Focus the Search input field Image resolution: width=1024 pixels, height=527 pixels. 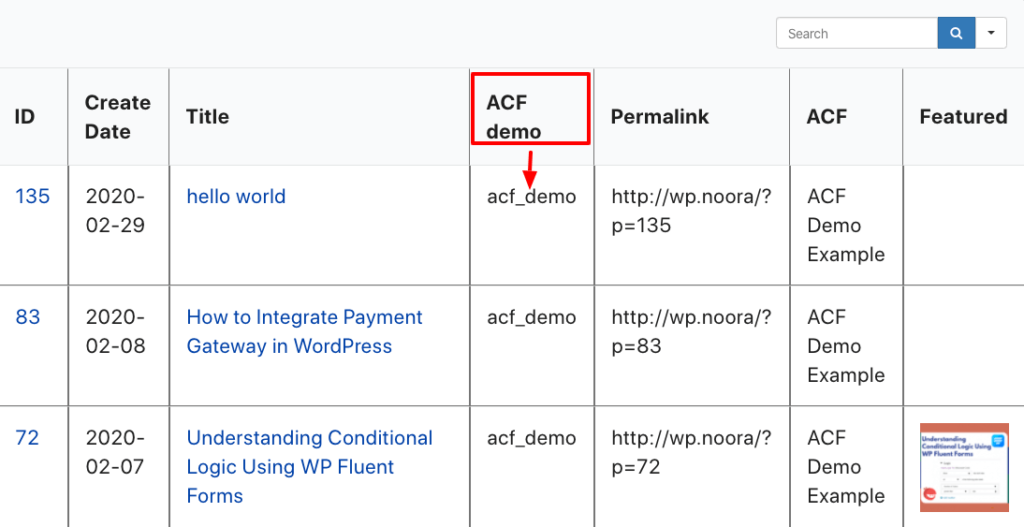coord(856,33)
